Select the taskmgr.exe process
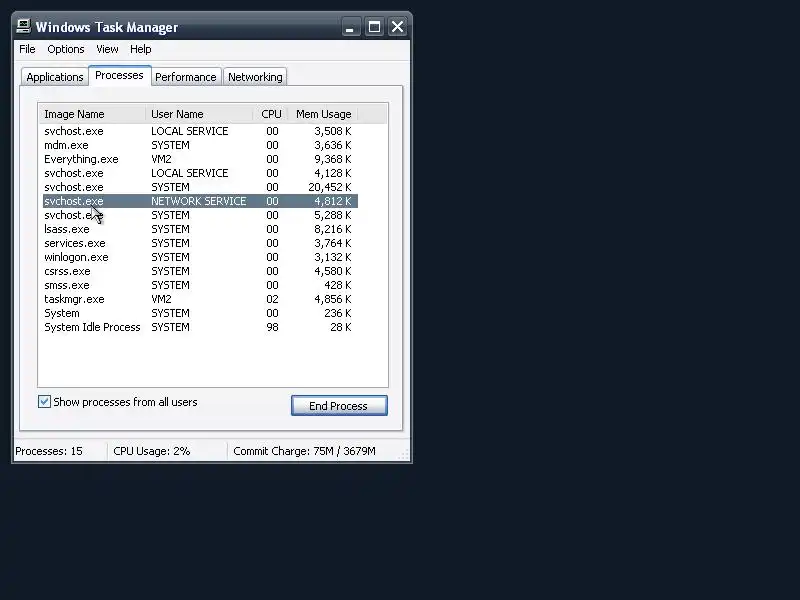The height and width of the screenshot is (600, 800). pos(200,299)
